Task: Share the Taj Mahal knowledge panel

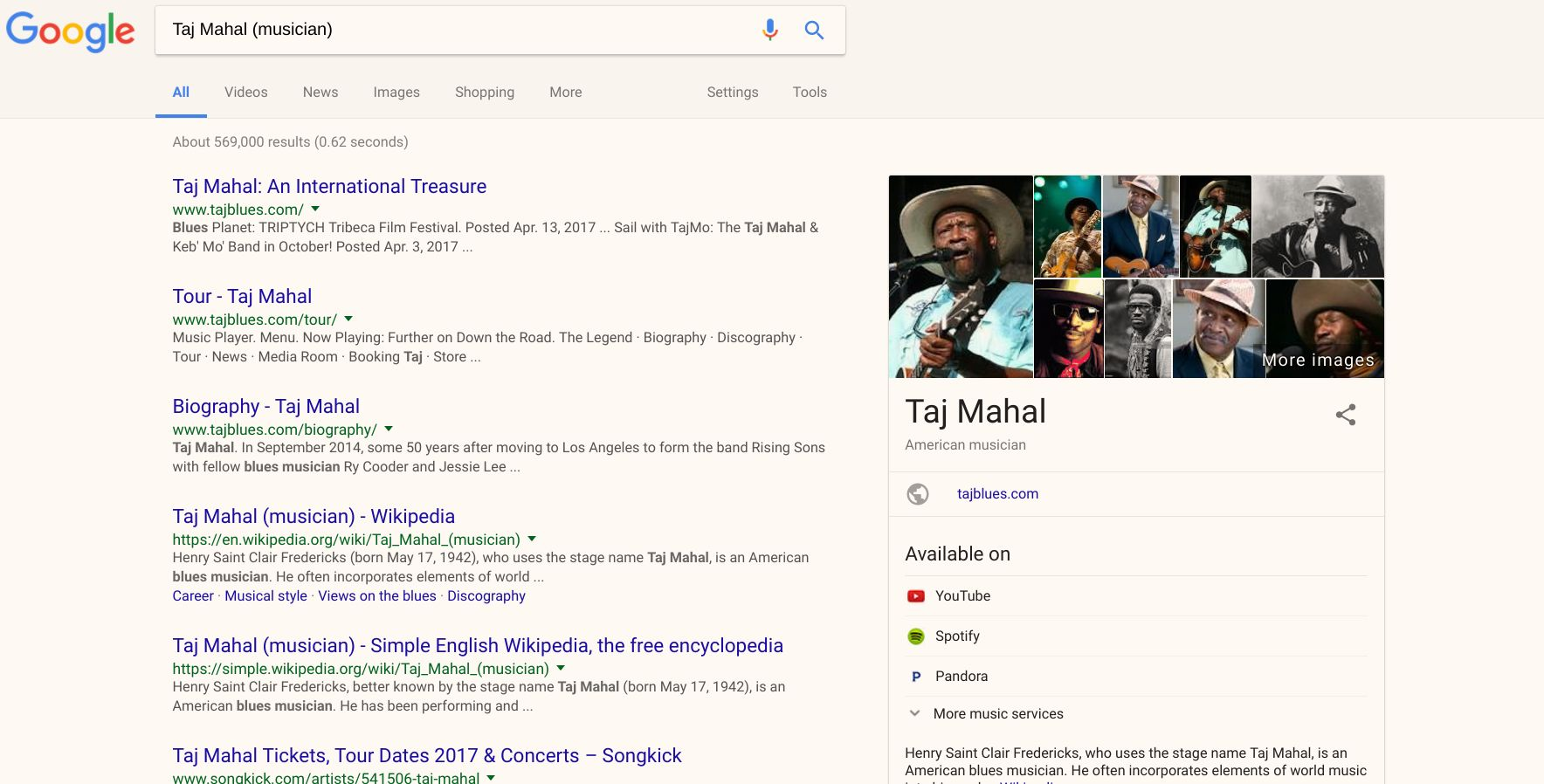Action: 1345,415
